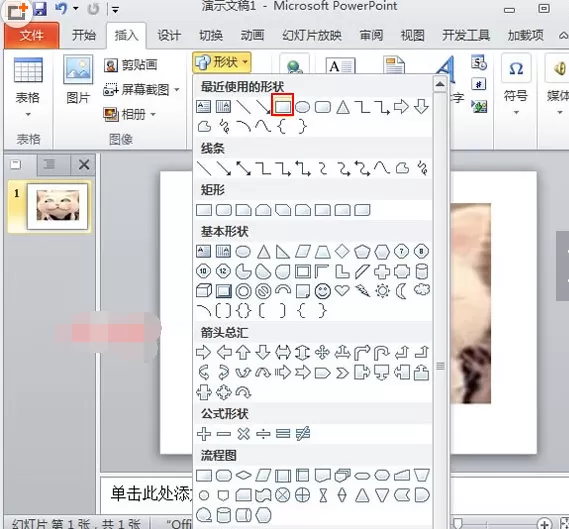The width and height of the screenshot is (569, 529).
Task: Click the 屏幕截图 screenshot button
Action: tap(137, 89)
